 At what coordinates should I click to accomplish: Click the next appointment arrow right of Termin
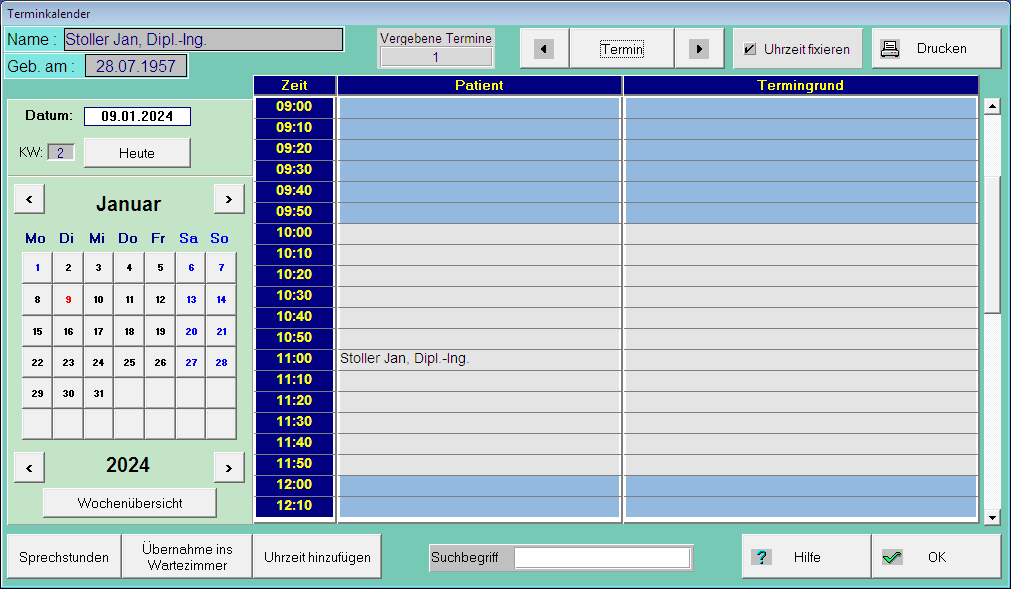click(x=699, y=49)
